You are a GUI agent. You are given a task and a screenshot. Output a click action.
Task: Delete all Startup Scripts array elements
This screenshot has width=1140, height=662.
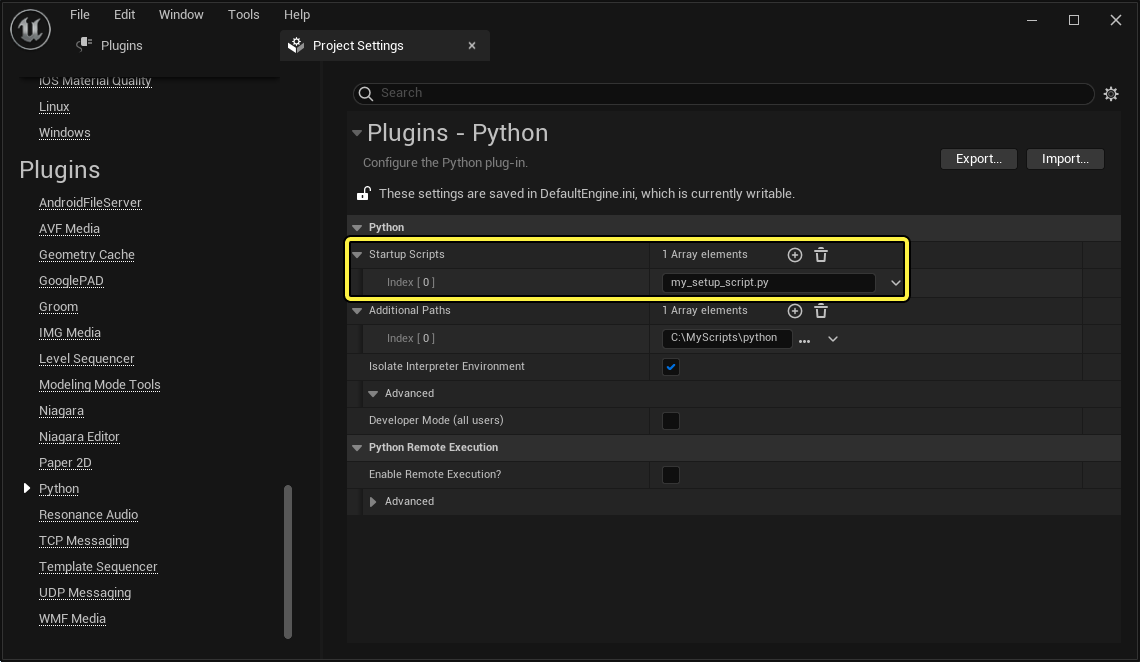[820, 255]
